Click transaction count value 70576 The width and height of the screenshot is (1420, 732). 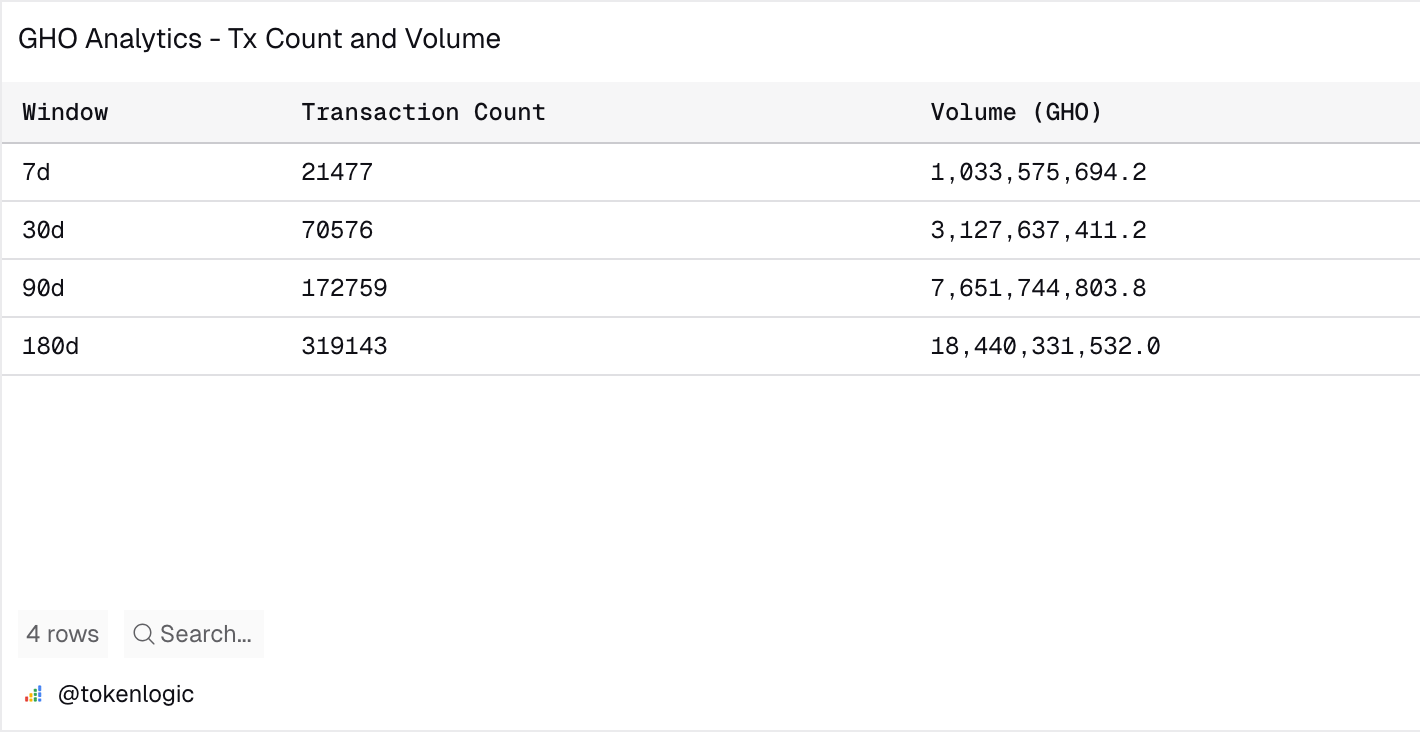[x=337, y=230]
